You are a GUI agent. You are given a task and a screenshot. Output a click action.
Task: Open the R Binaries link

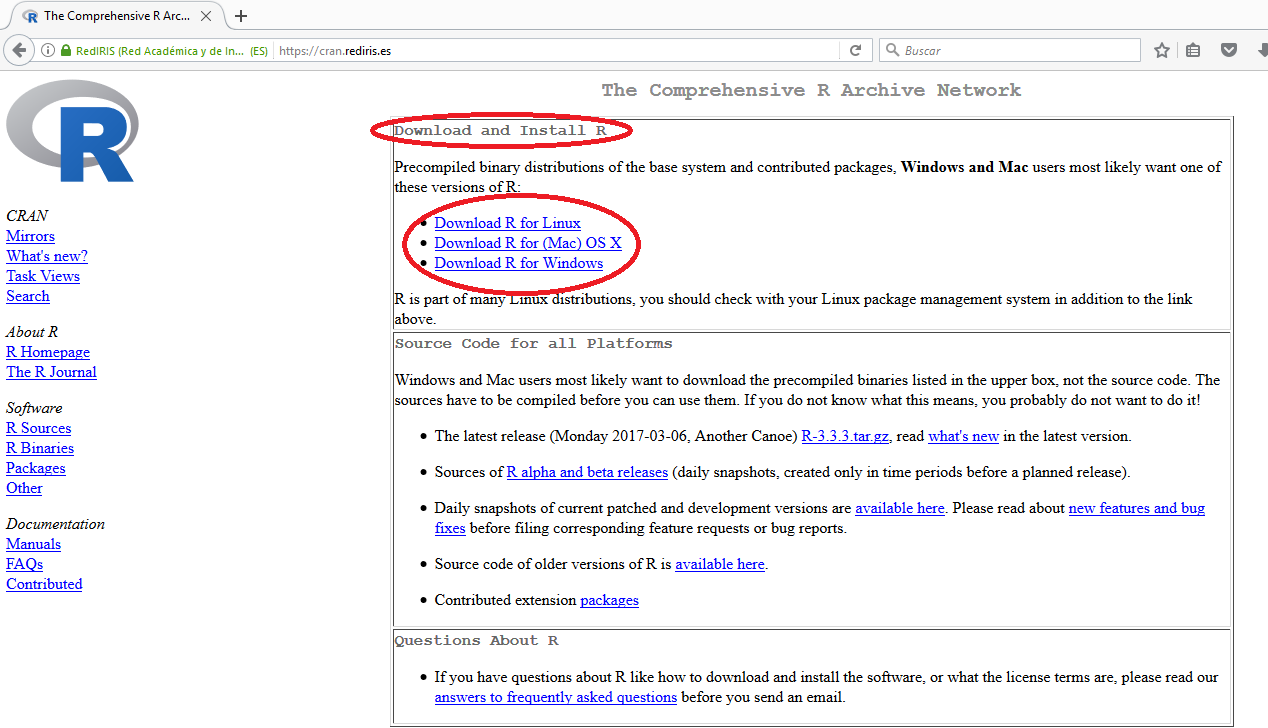pyautogui.click(x=40, y=448)
